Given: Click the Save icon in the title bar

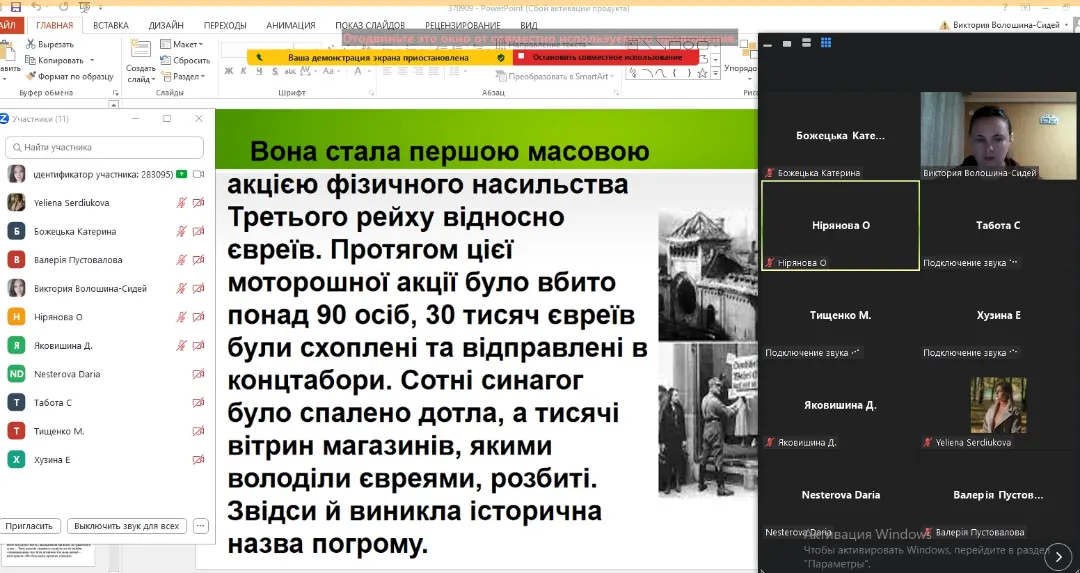Looking at the screenshot, I should click(x=15, y=7).
